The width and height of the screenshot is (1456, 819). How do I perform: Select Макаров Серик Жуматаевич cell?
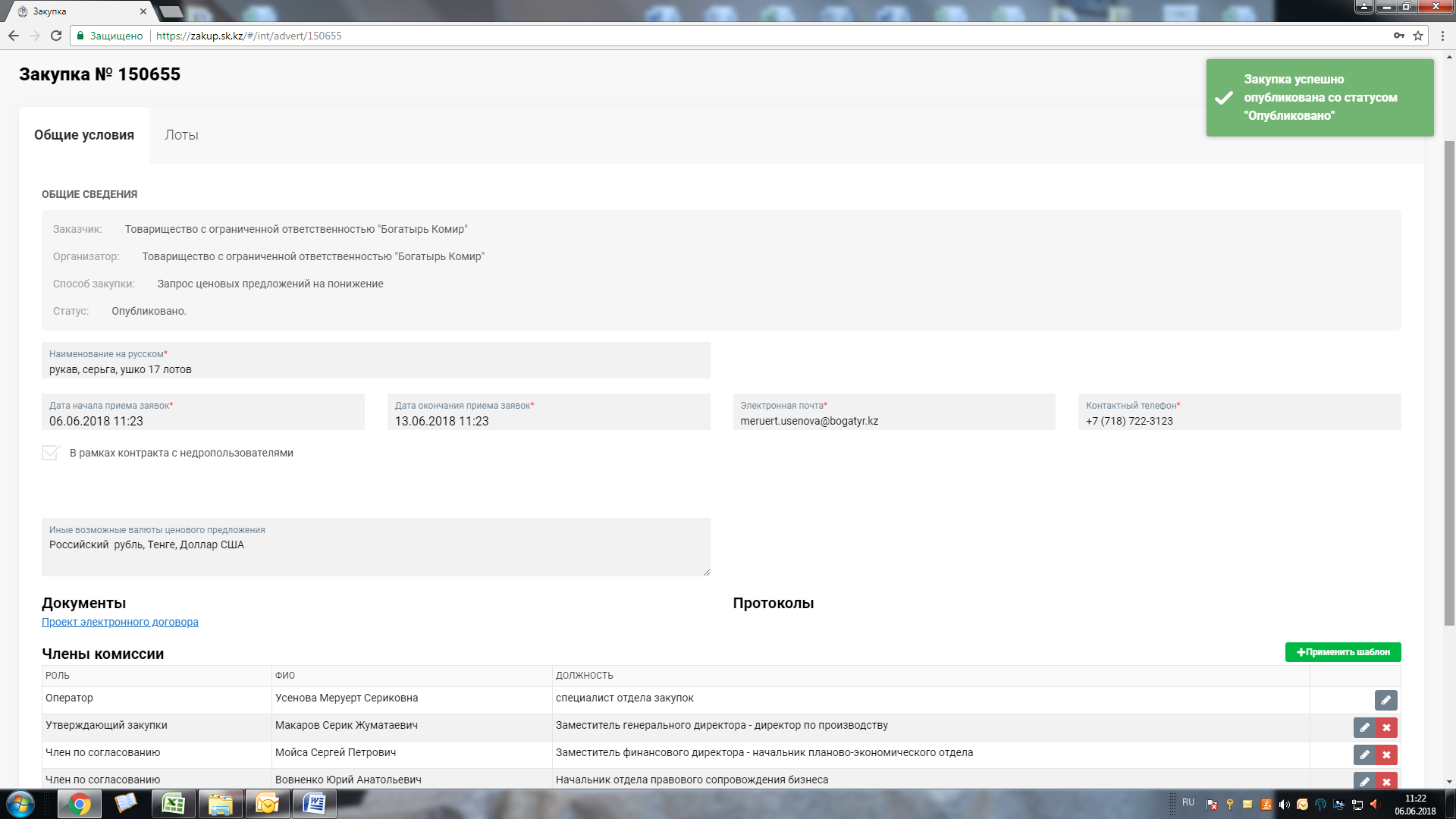point(412,727)
